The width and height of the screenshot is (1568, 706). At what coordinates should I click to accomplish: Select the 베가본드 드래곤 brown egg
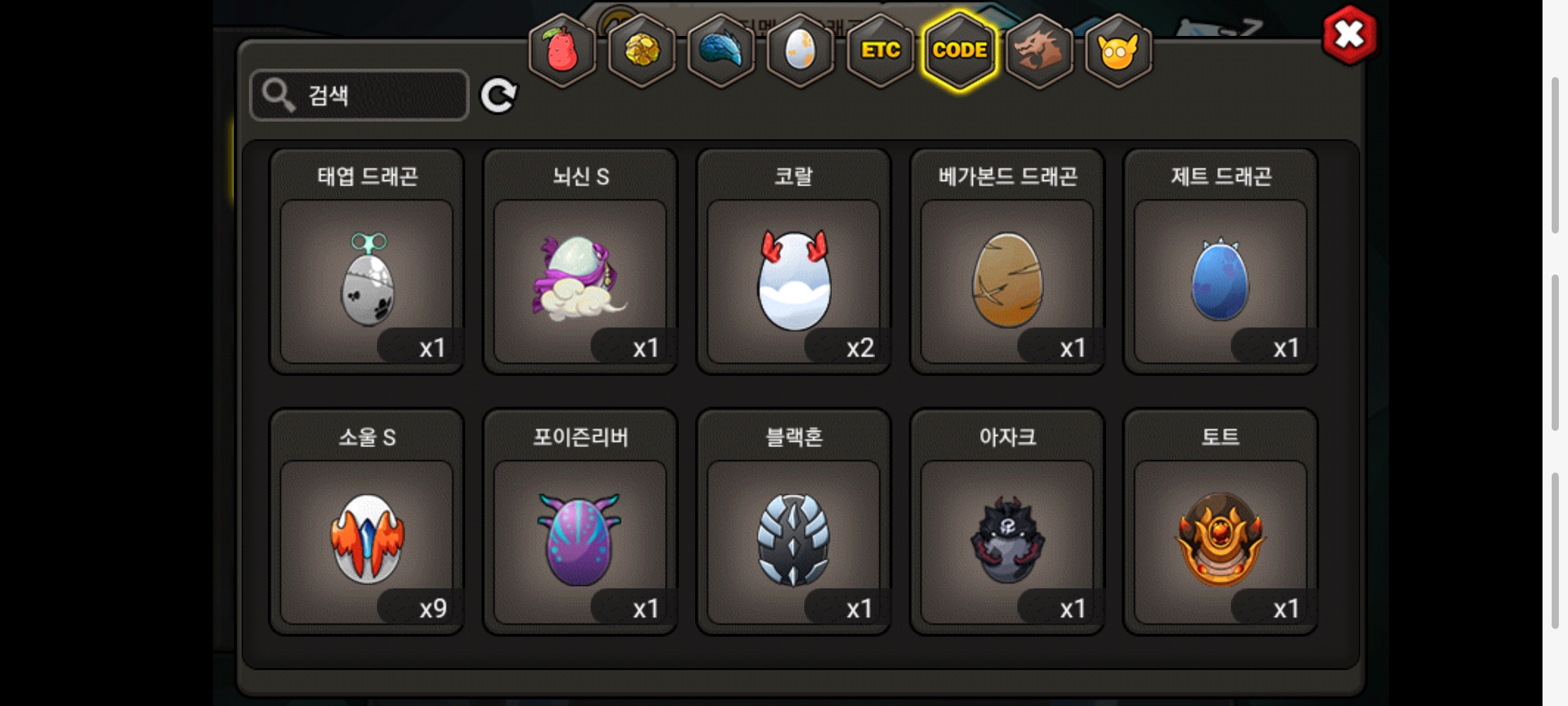(1007, 261)
